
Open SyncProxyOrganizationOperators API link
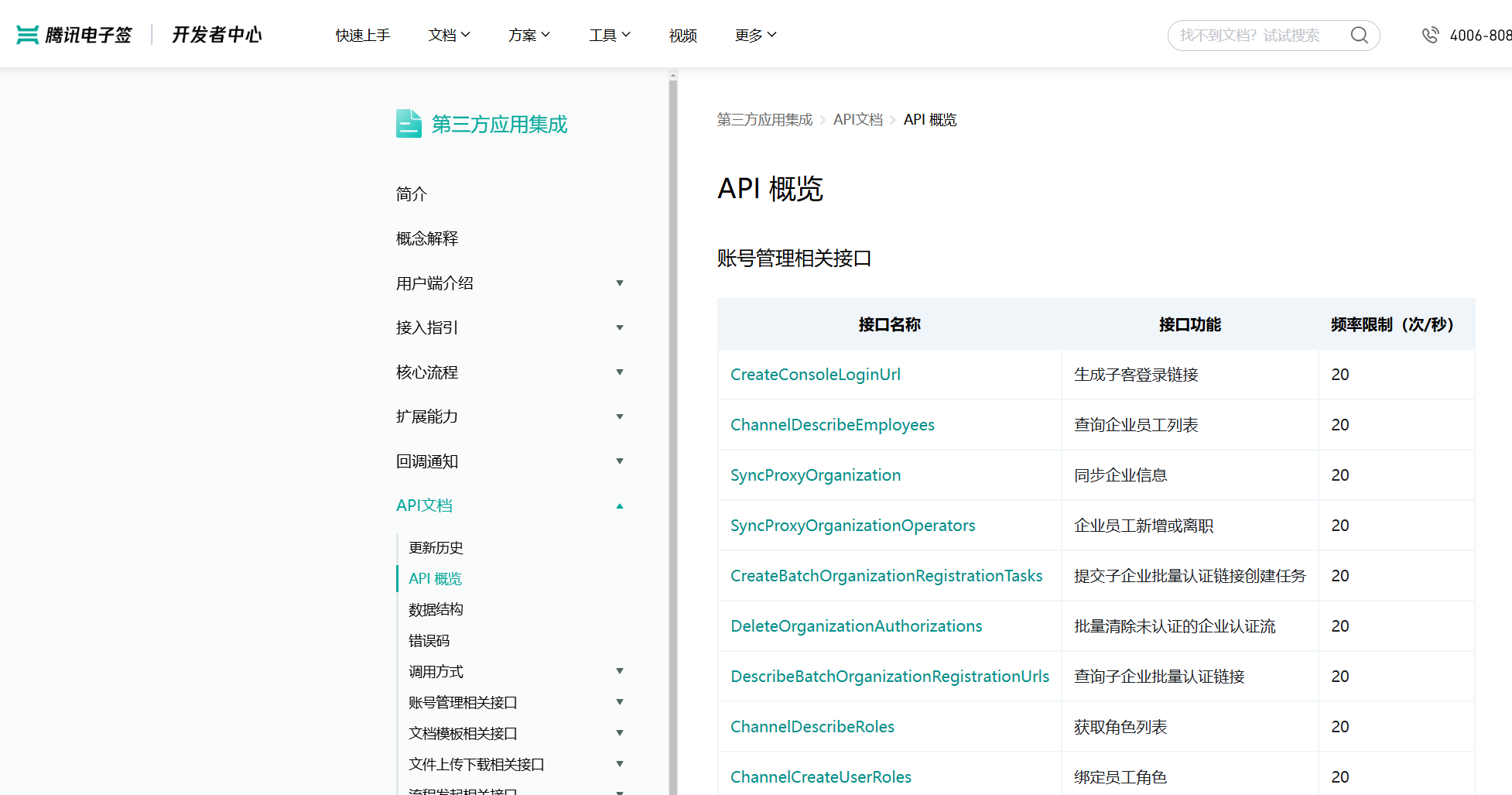pyautogui.click(x=853, y=526)
